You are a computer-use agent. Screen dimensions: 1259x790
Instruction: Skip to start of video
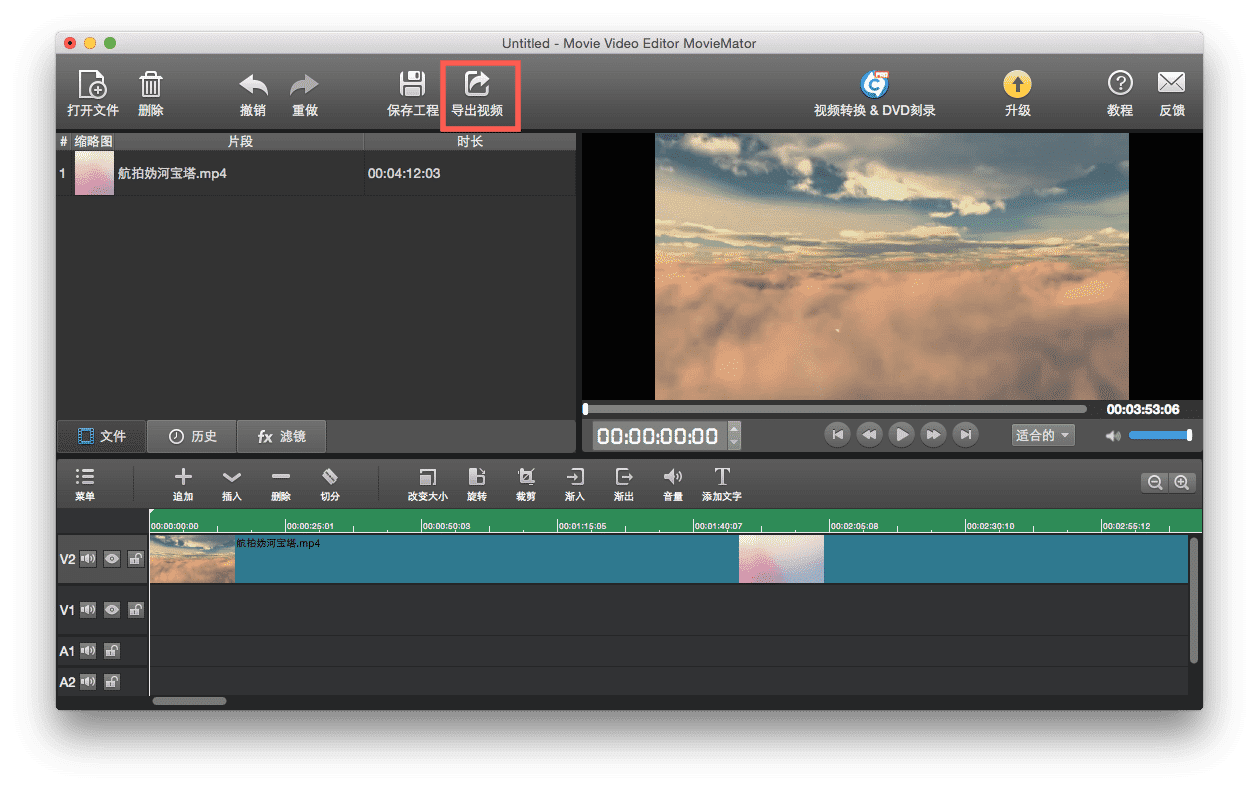pos(838,435)
